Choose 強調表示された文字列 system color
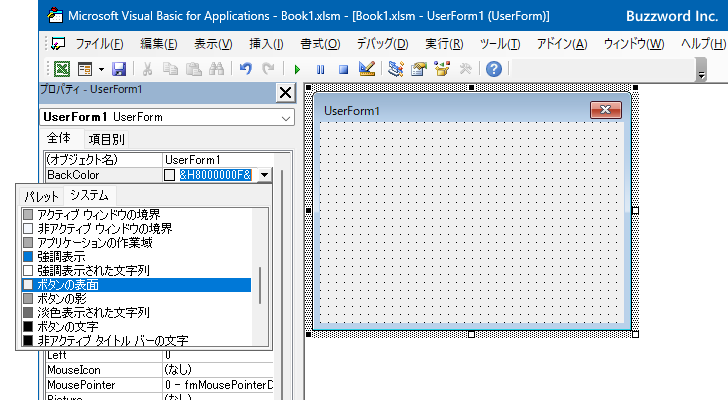 (136, 271)
